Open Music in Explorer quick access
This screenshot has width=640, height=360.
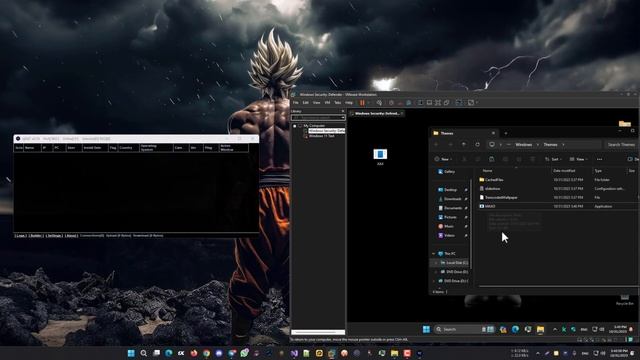446,226
